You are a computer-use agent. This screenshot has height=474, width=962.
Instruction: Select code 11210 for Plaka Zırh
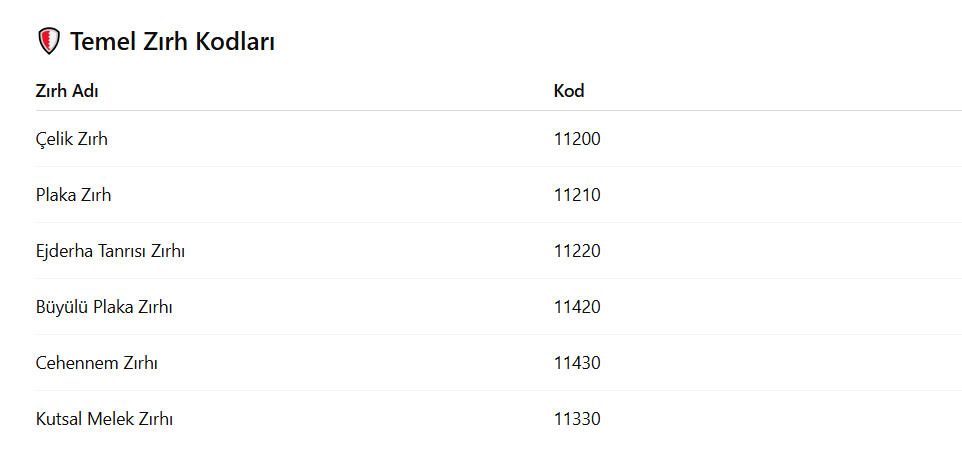pos(577,196)
